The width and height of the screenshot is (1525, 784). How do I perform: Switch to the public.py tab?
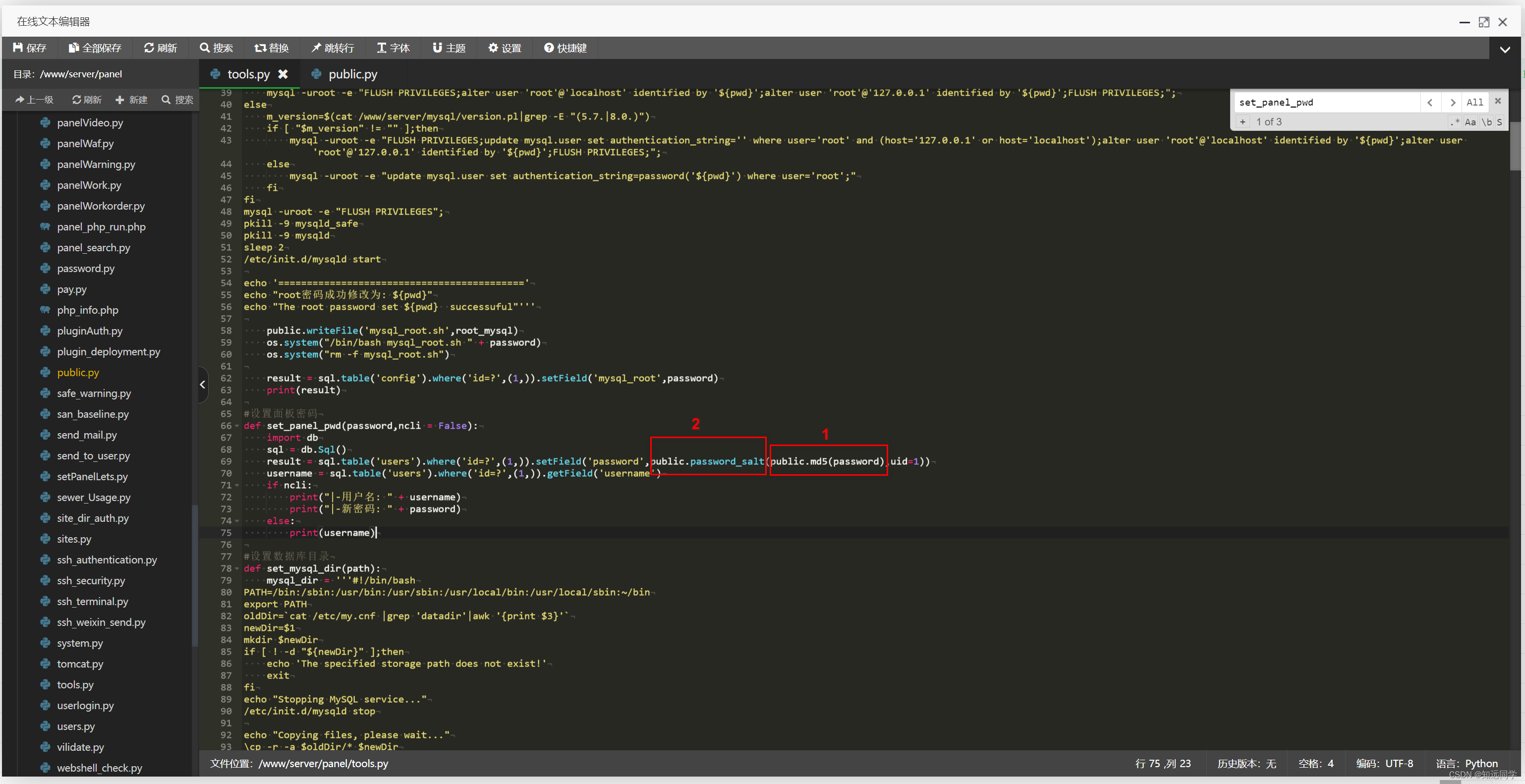tap(352, 74)
